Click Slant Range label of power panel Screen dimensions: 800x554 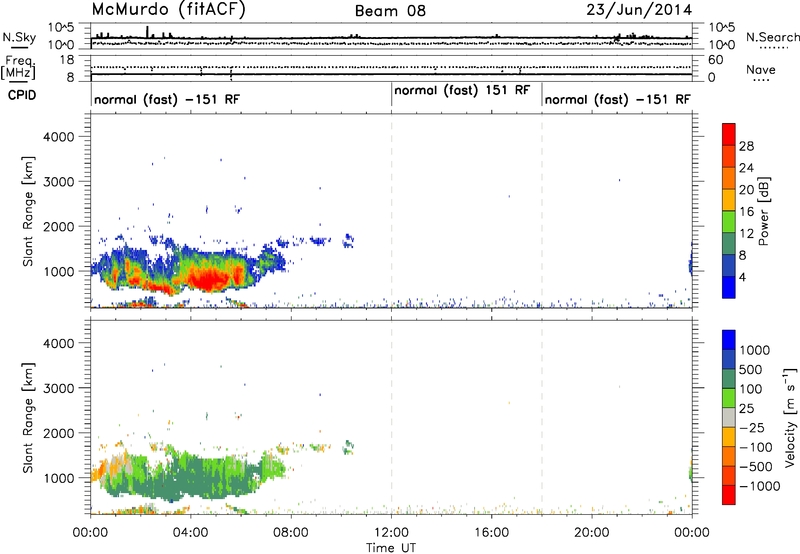(28, 211)
